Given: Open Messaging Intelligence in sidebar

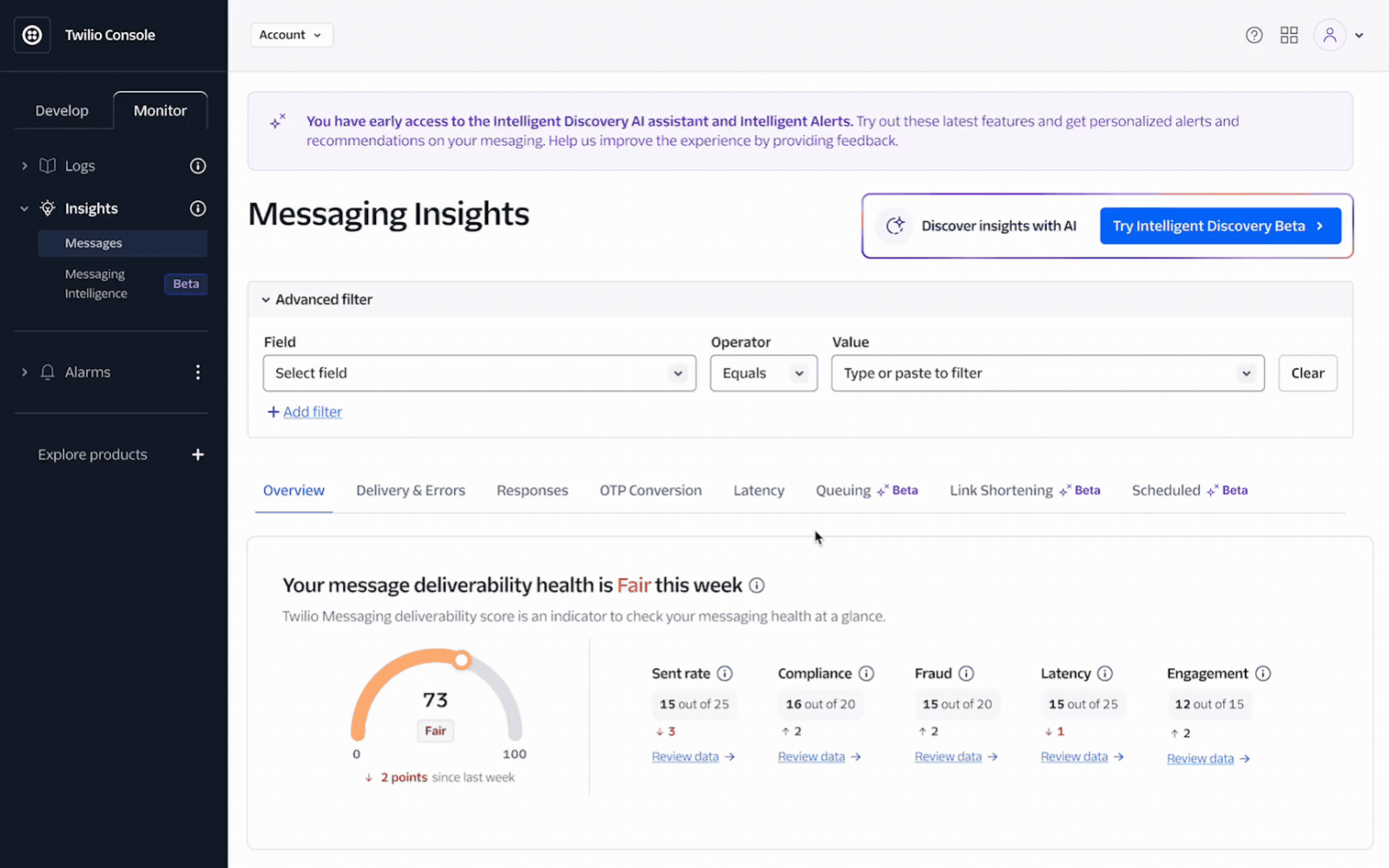Looking at the screenshot, I should pos(95,284).
